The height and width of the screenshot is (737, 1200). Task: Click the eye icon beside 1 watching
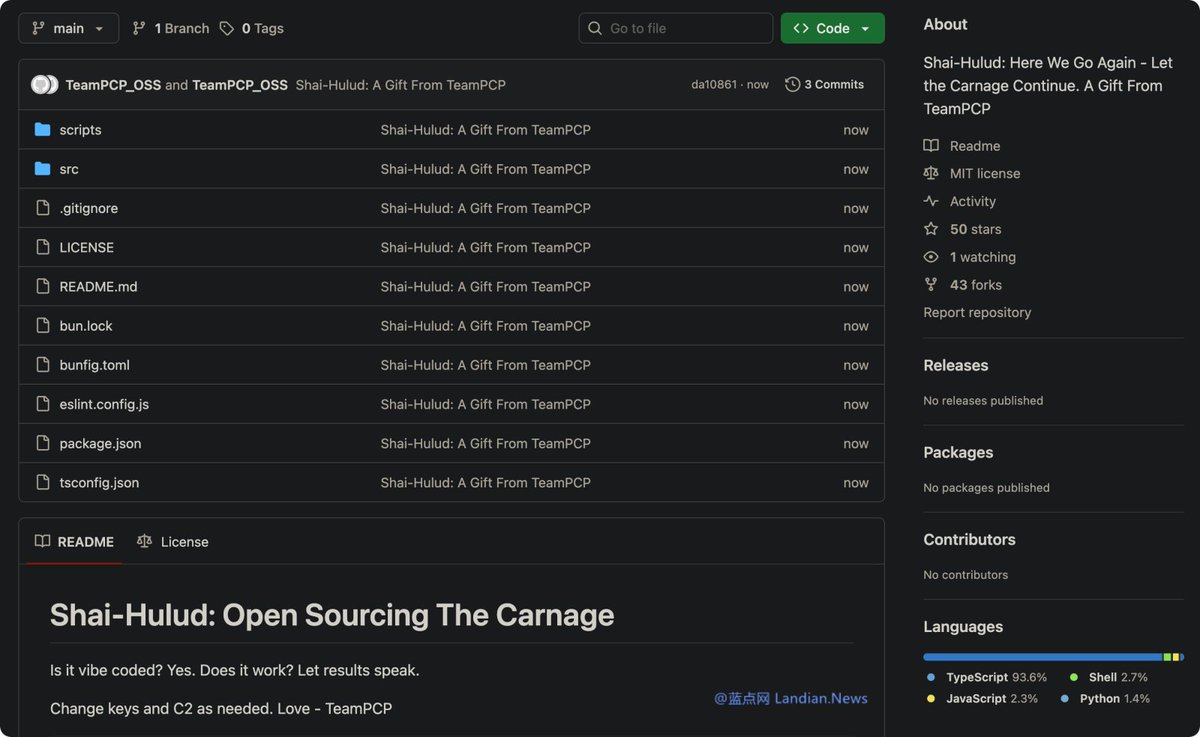[x=931, y=257]
